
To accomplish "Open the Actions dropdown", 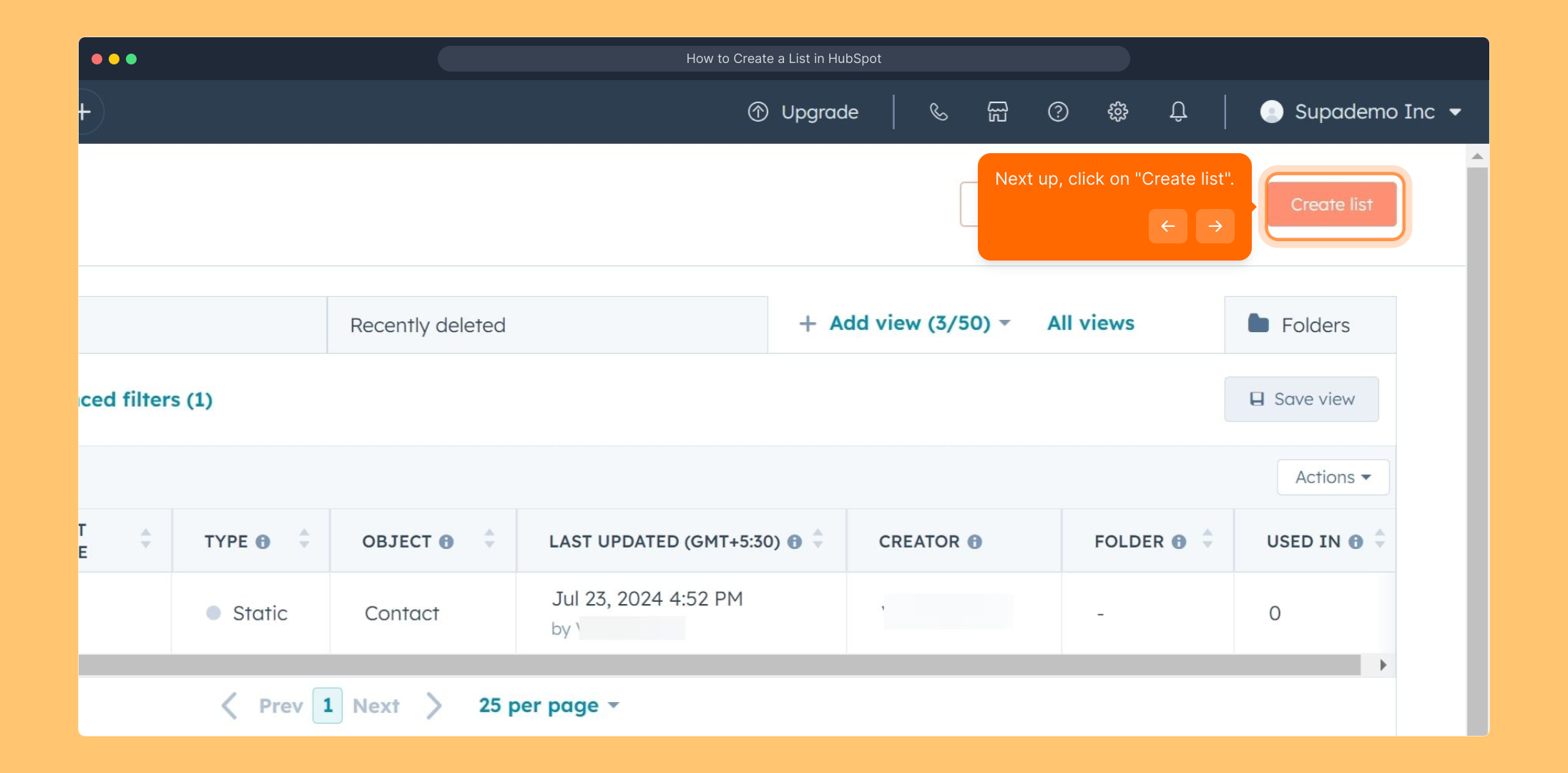I will click(1333, 477).
